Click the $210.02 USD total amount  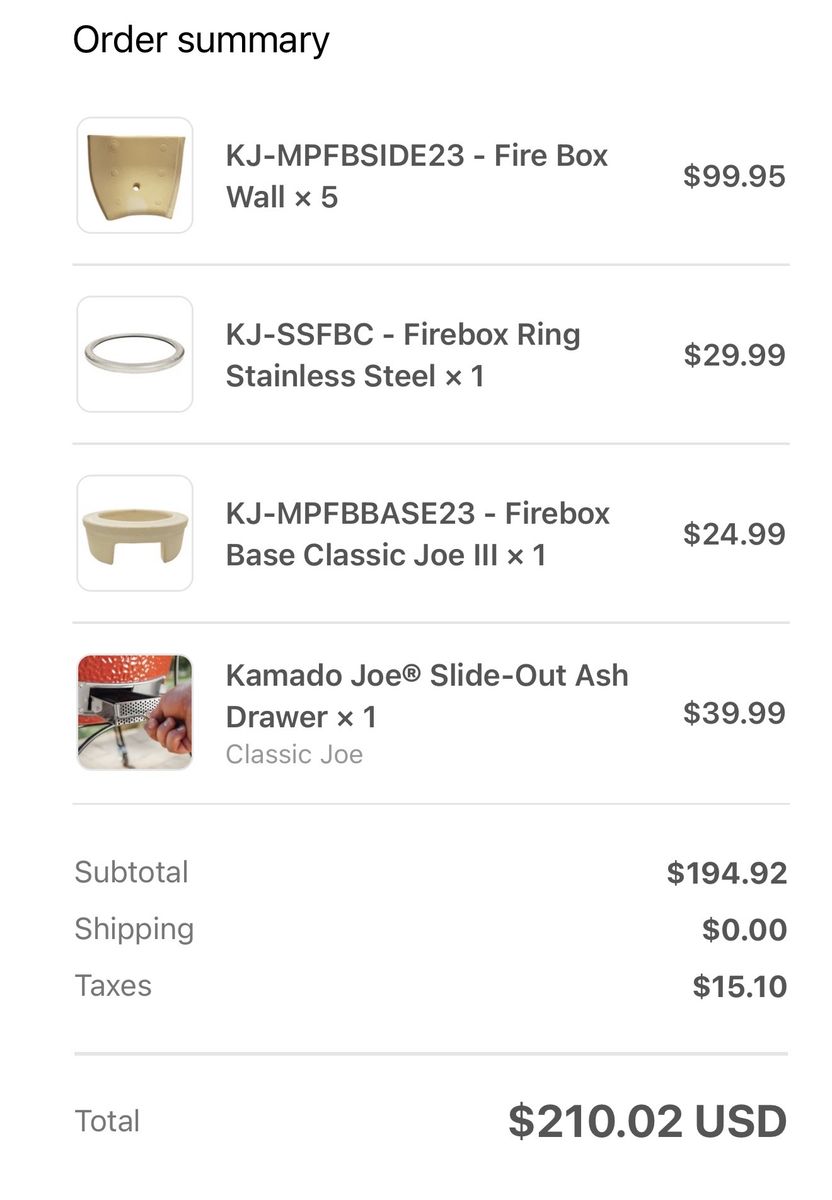pyautogui.click(x=647, y=1121)
